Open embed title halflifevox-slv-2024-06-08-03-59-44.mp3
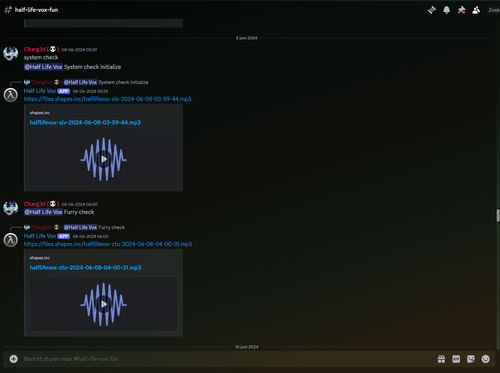Screen dimensions: 500x373 85,123
